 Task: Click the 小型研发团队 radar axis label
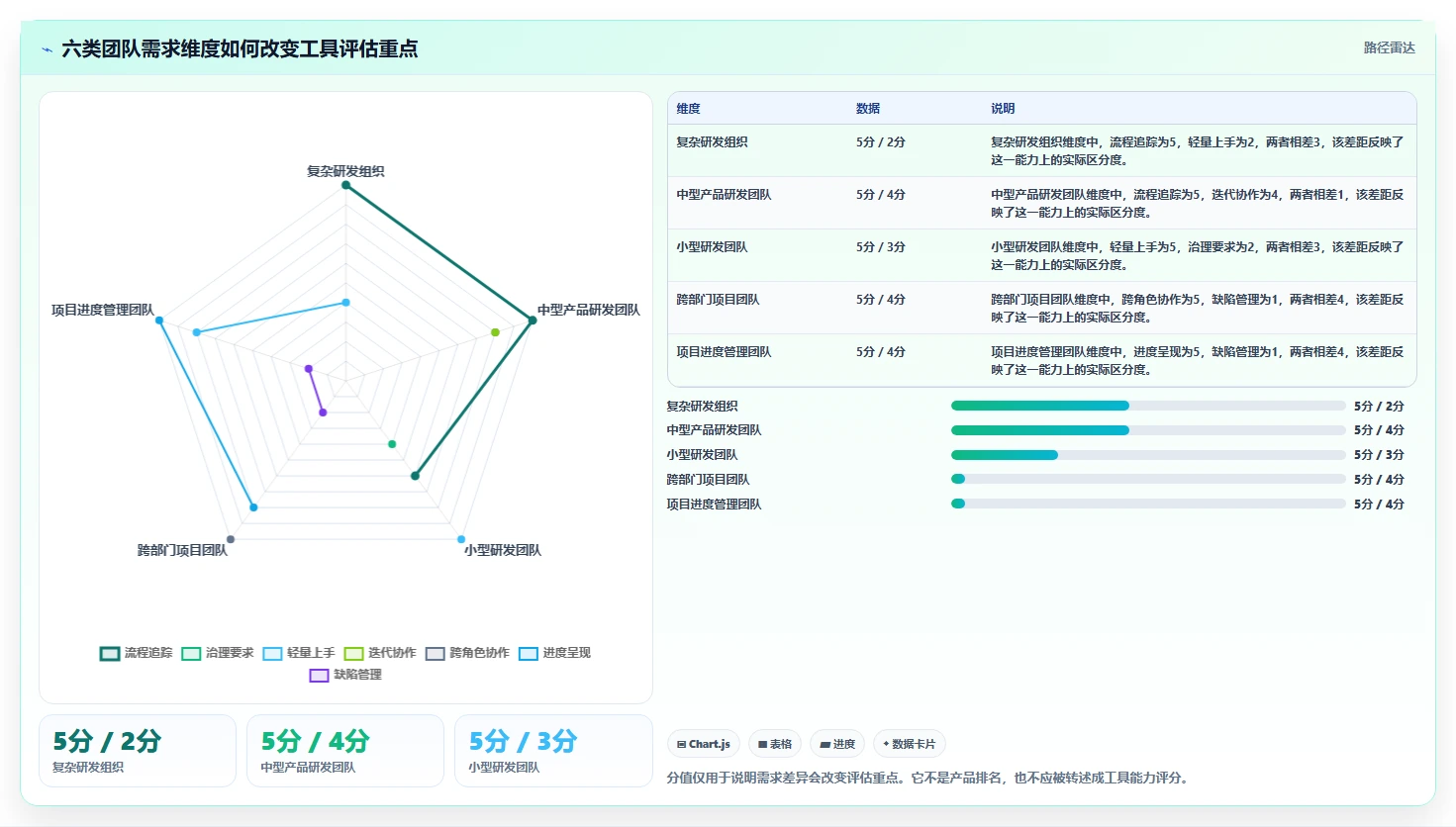[503, 550]
